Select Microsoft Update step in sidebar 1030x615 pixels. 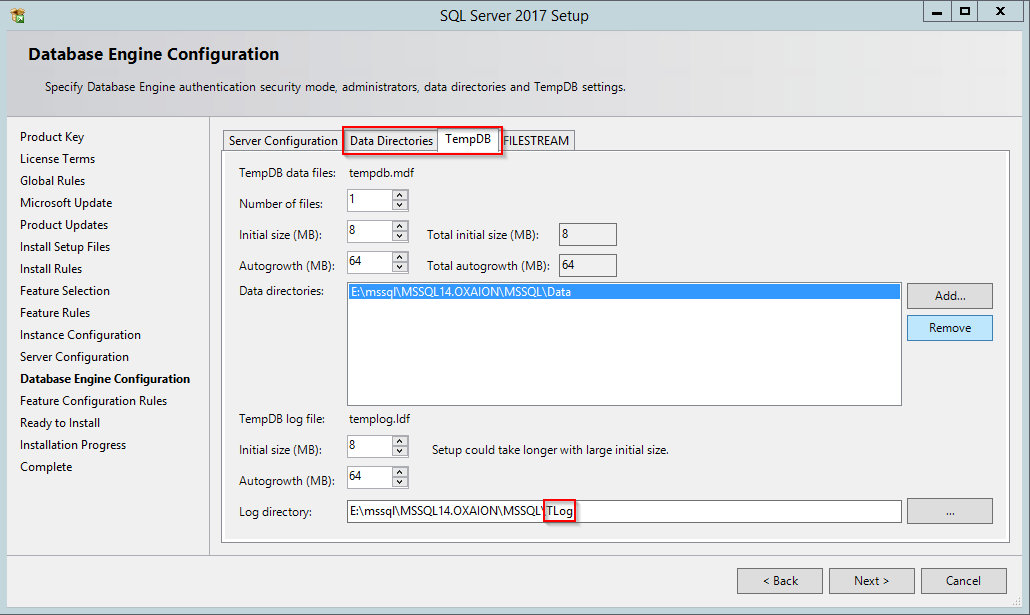tap(66, 203)
